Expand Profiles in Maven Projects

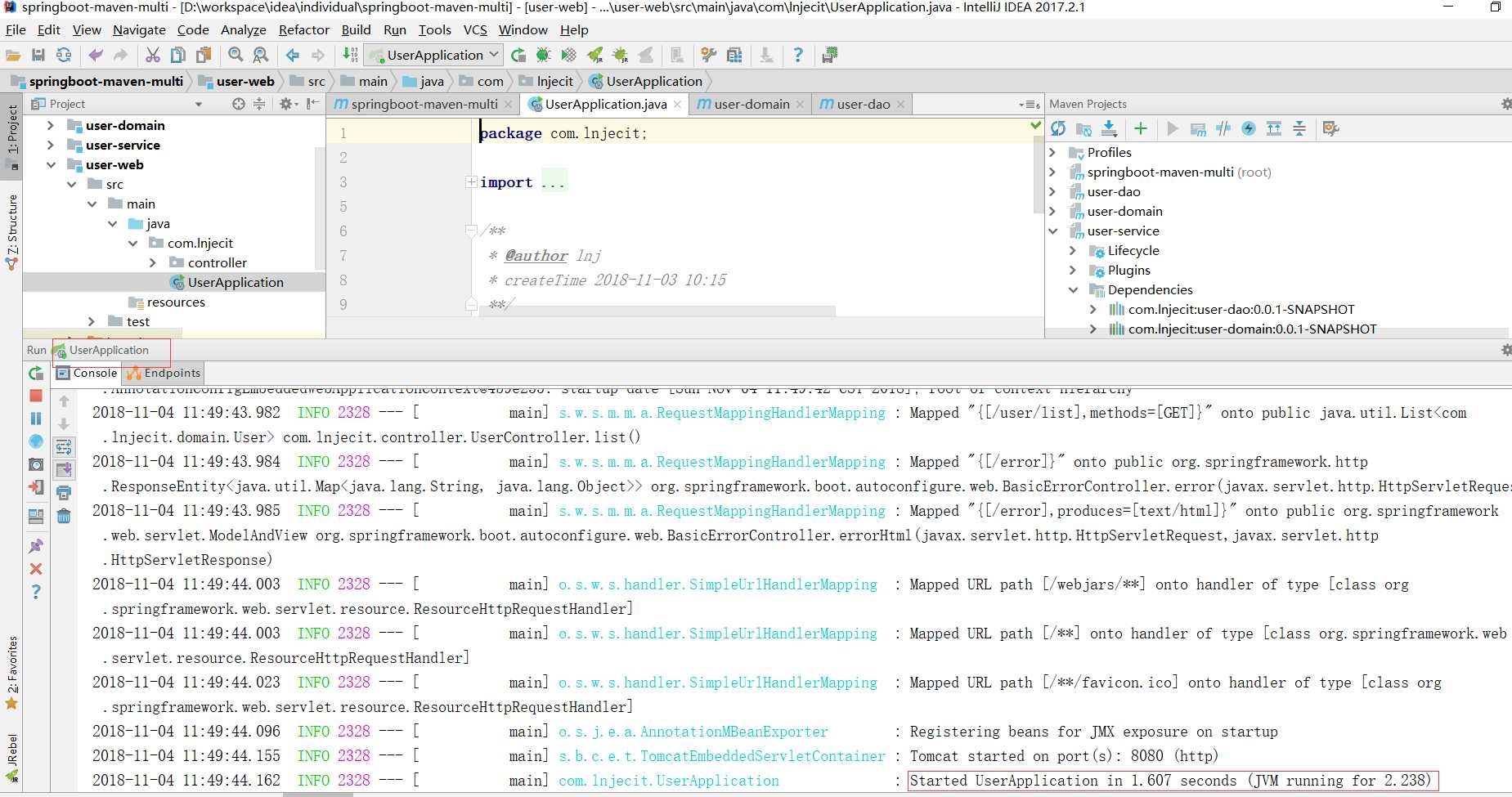click(1052, 152)
